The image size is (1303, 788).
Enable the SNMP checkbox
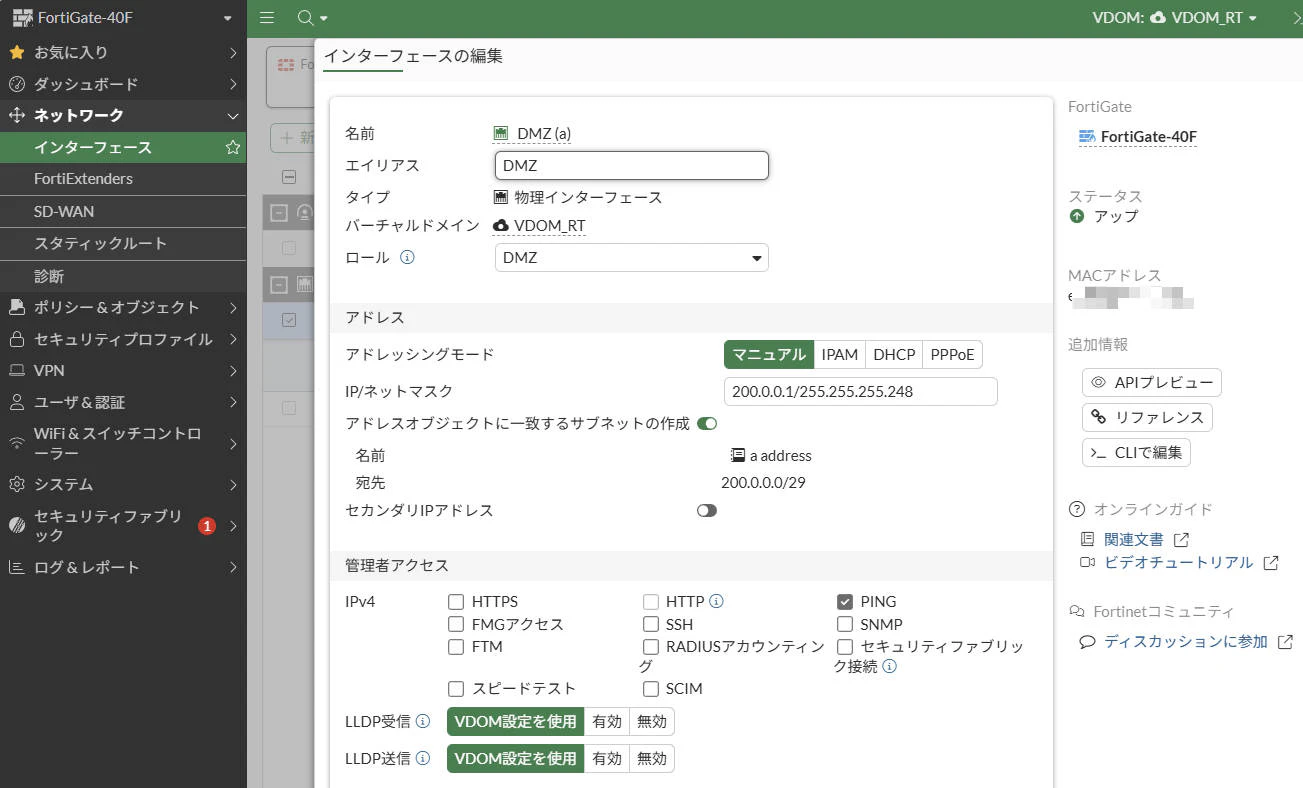(844, 624)
